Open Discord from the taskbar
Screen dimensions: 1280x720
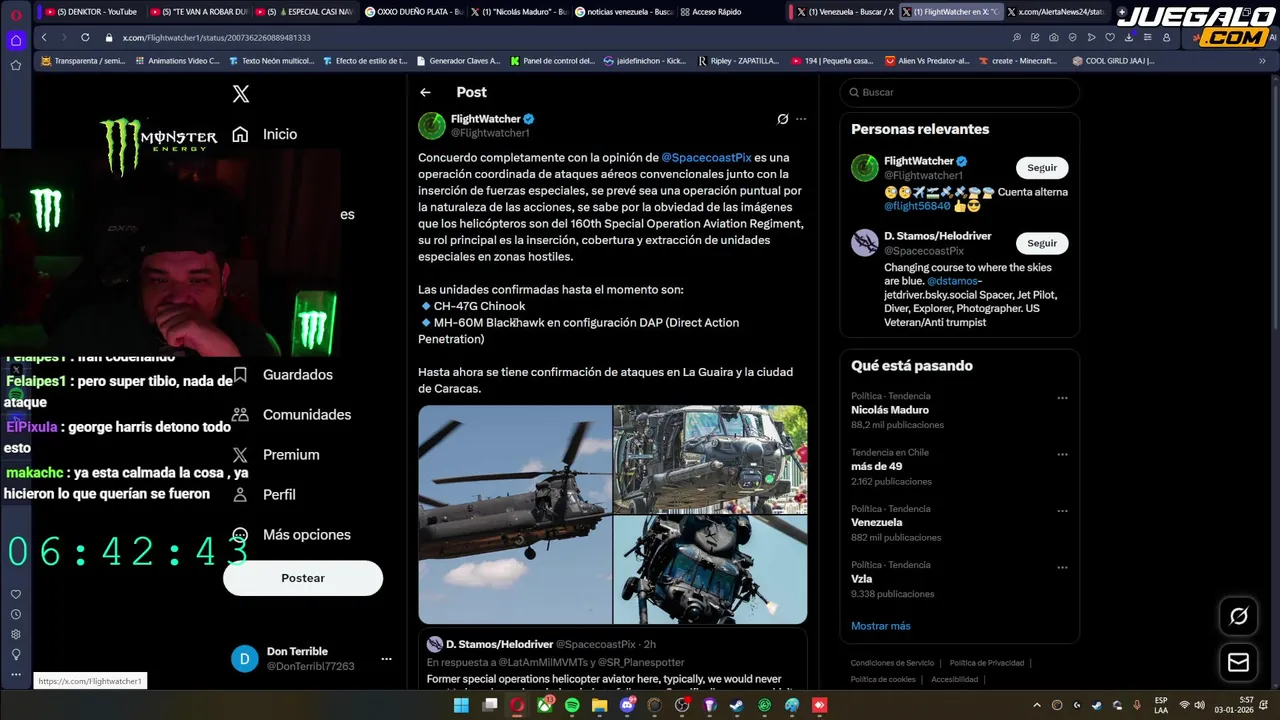[x=627, y=705]
